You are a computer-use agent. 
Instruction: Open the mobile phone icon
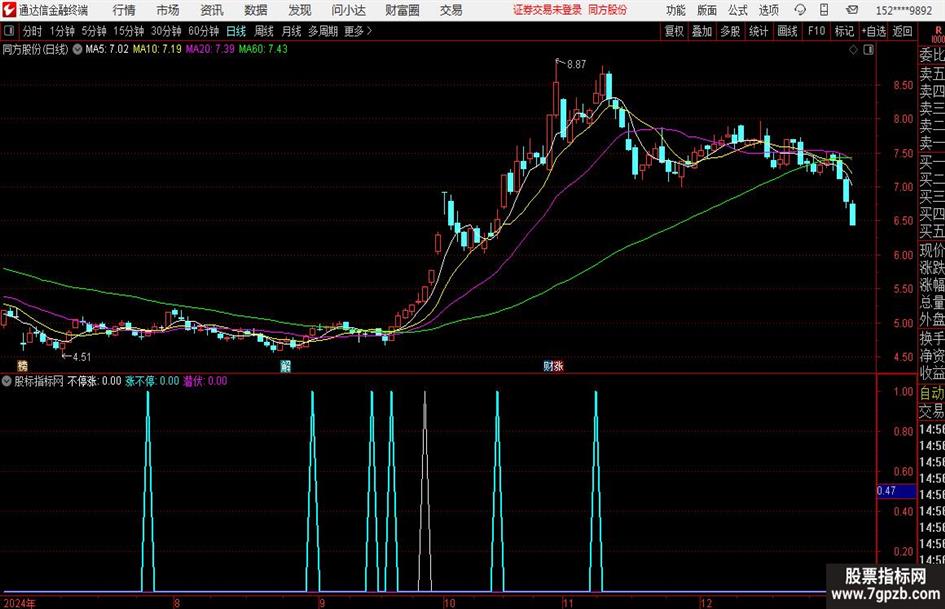click(x=824, y=10)
